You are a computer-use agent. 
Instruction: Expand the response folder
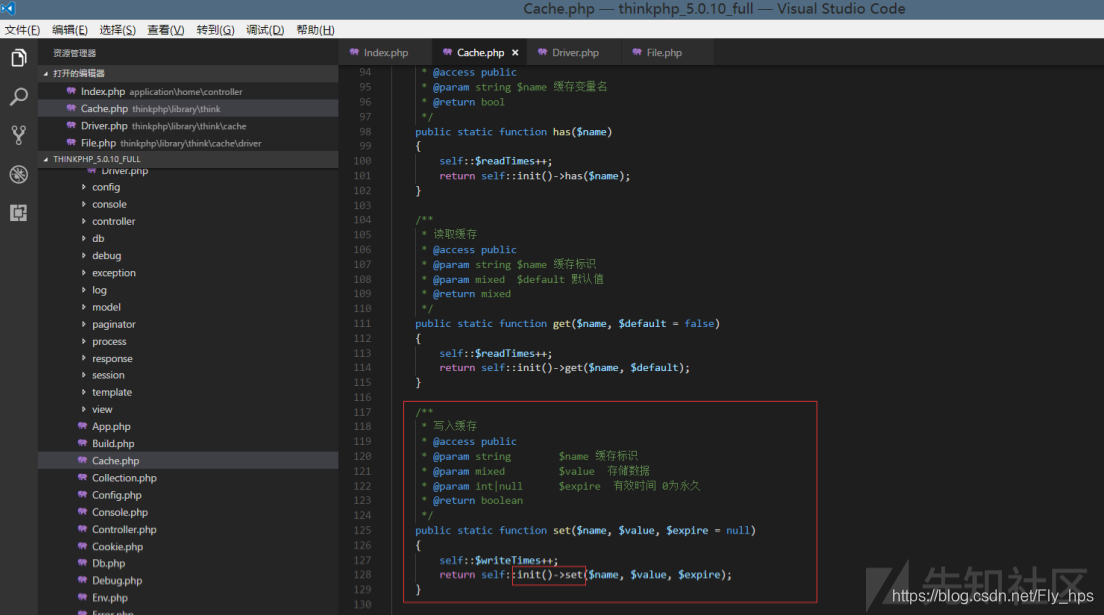(x=112, y=359)
